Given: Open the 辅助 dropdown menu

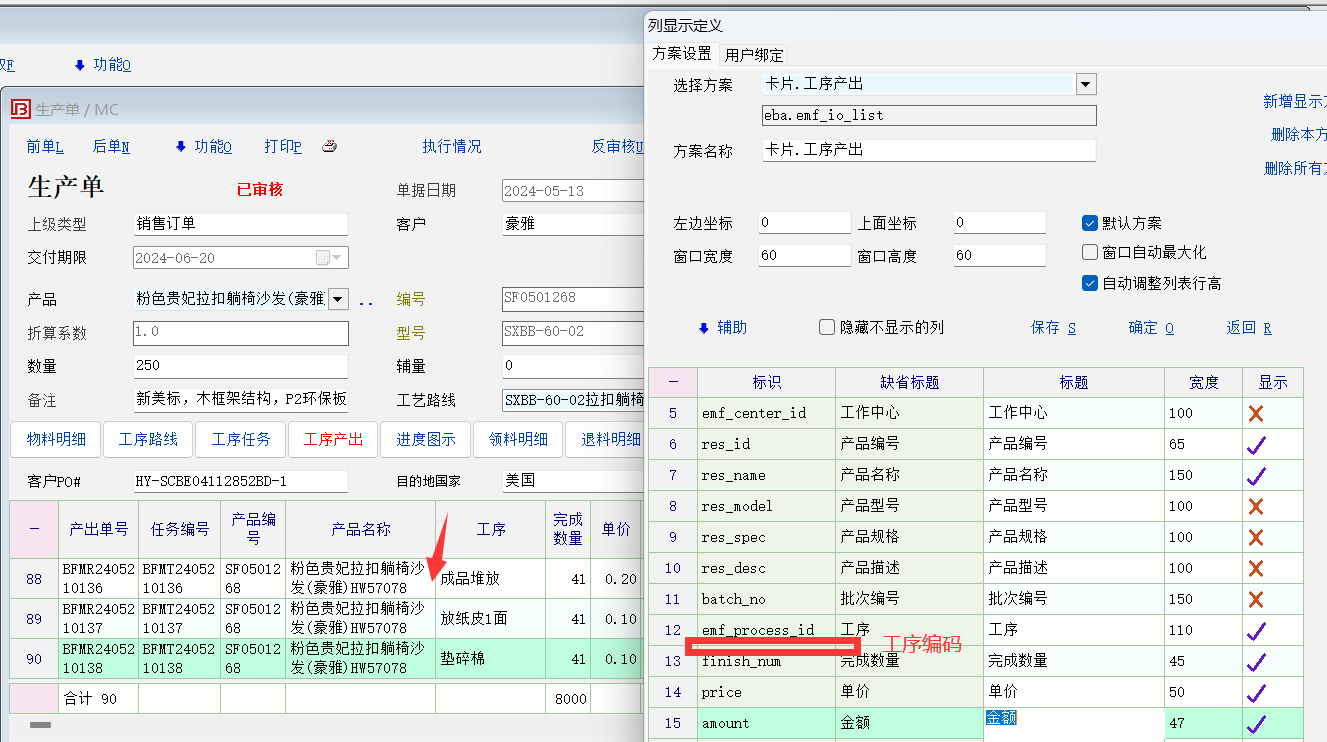Looking at the screenshot, I should pos(722,328).
